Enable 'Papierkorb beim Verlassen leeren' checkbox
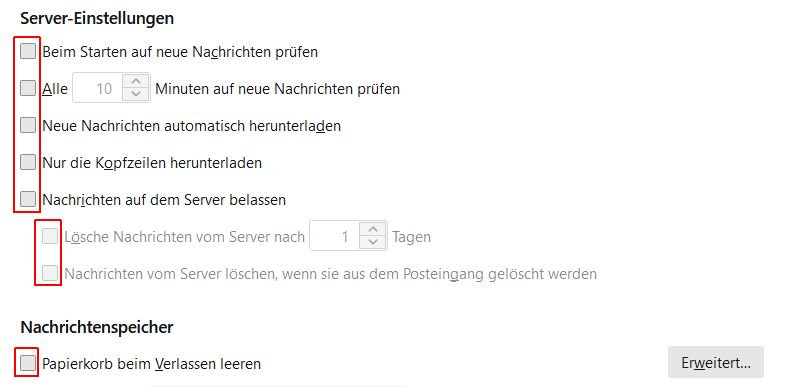Viewport: 807px width, 387px height. point(28,363)
